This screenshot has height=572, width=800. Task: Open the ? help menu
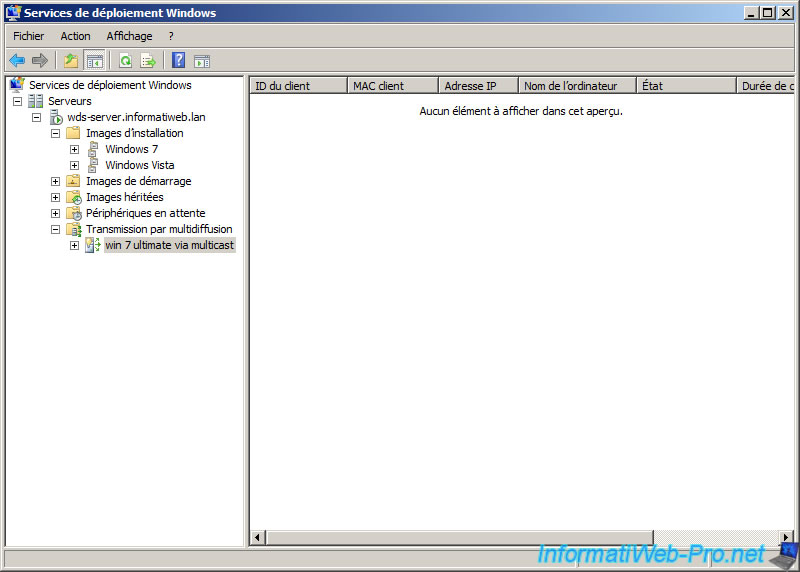171,36
